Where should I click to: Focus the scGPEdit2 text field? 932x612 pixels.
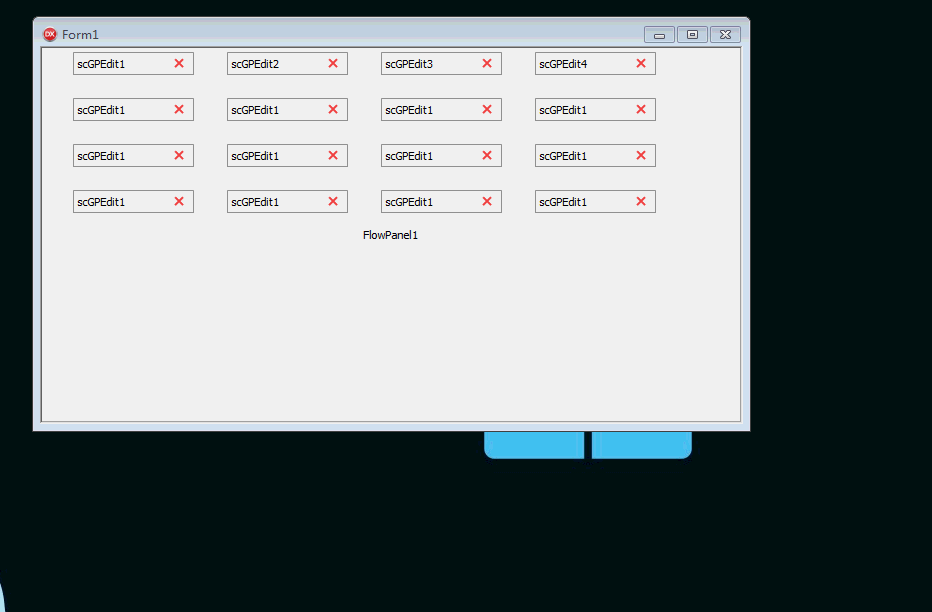click(x=272, y=64)
